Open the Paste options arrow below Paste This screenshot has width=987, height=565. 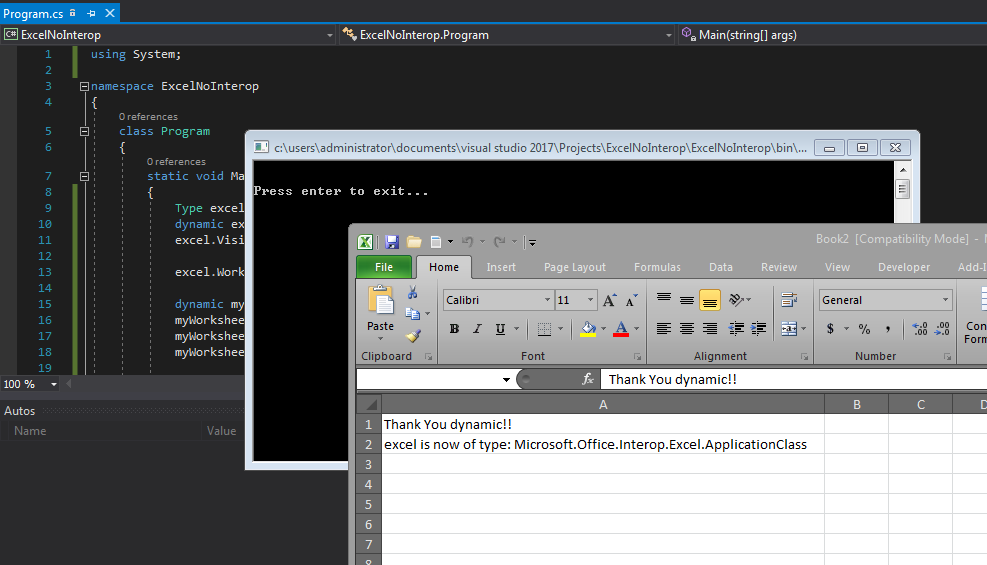(x=380, y=339)
